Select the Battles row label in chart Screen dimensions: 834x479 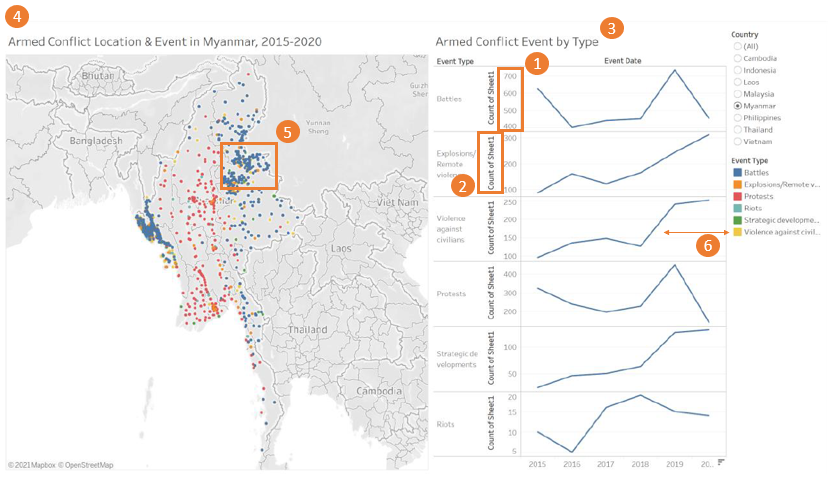point(449,99)
